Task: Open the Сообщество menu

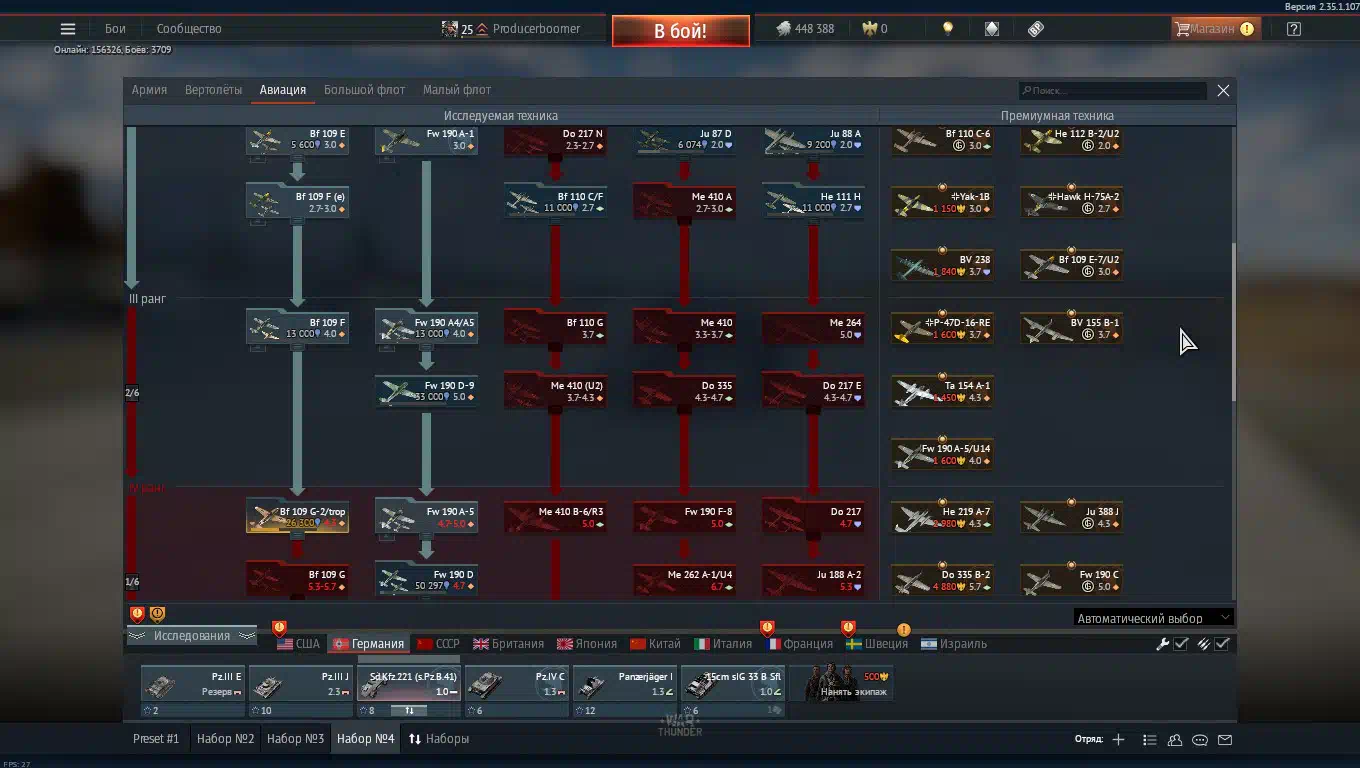Action: [189, 29]
